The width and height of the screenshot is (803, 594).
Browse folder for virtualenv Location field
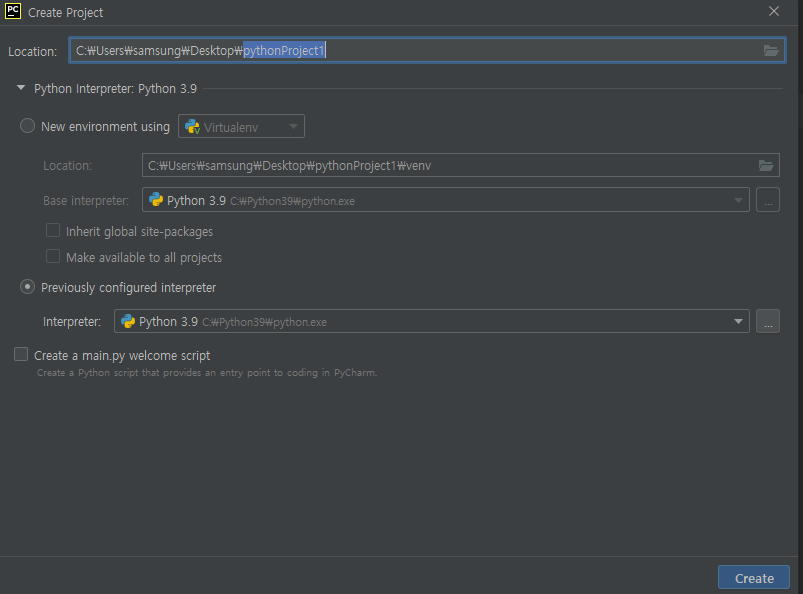coord(766,165)
